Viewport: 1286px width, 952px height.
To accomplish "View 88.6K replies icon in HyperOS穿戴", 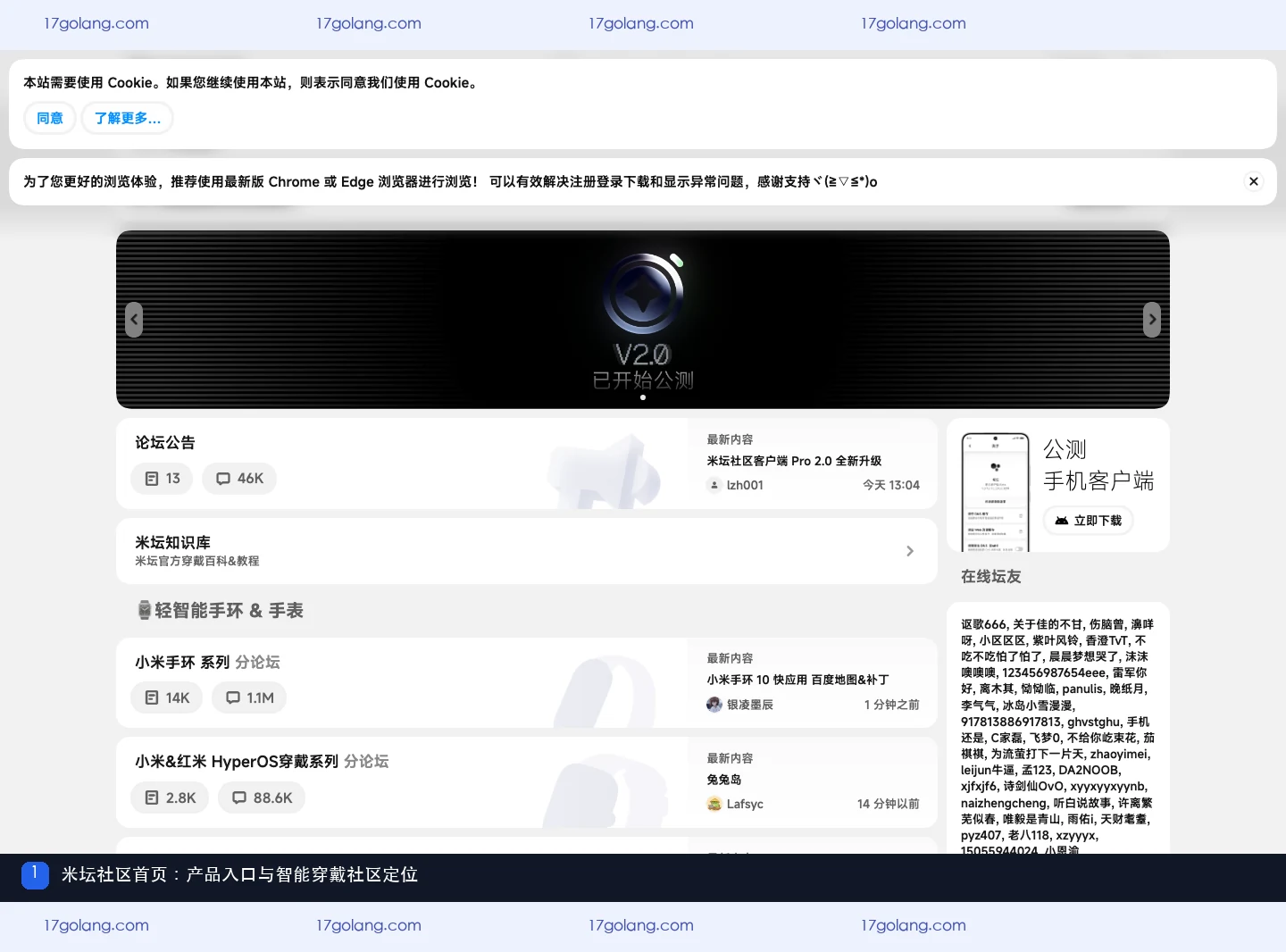I will coord(239,798).
